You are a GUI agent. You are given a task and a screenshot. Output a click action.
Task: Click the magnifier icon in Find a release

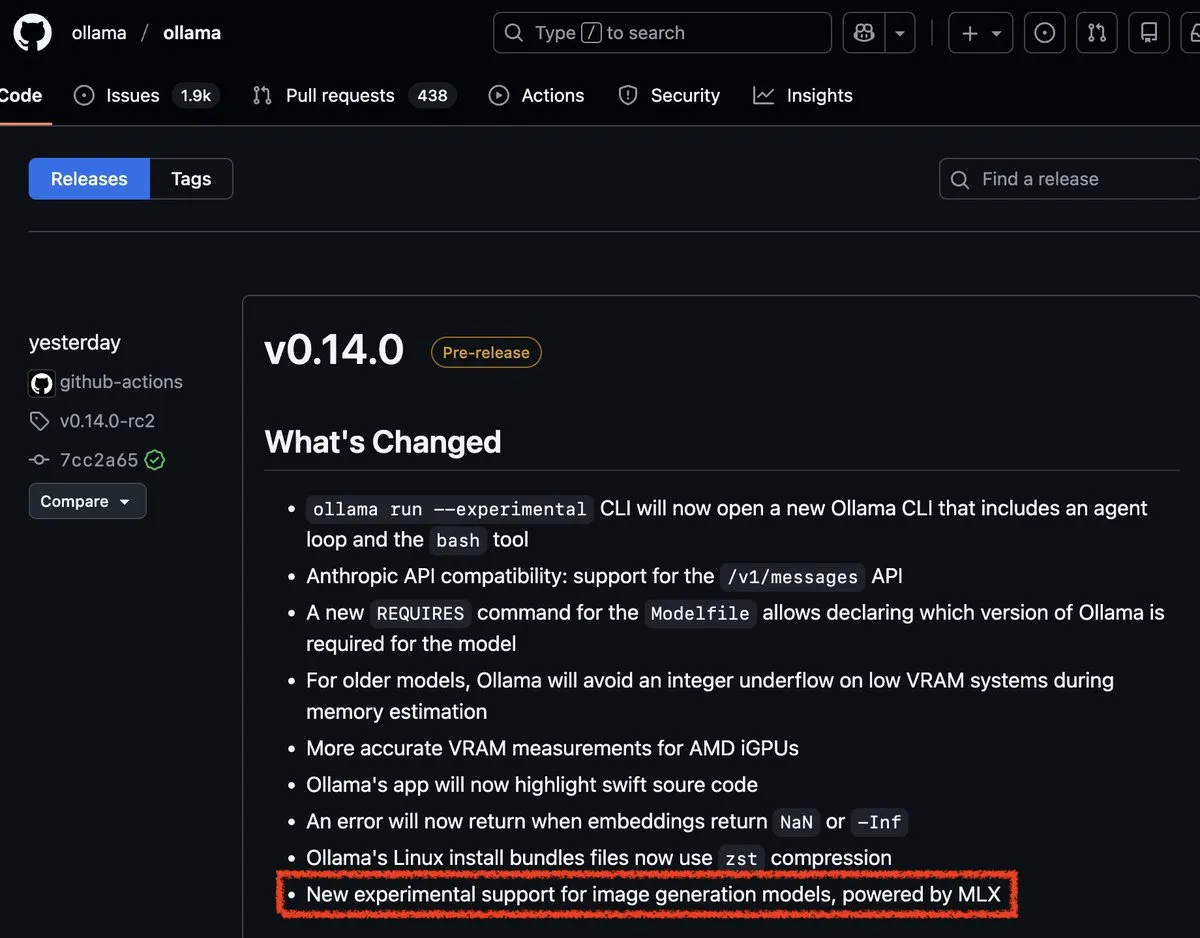(960, 180)
